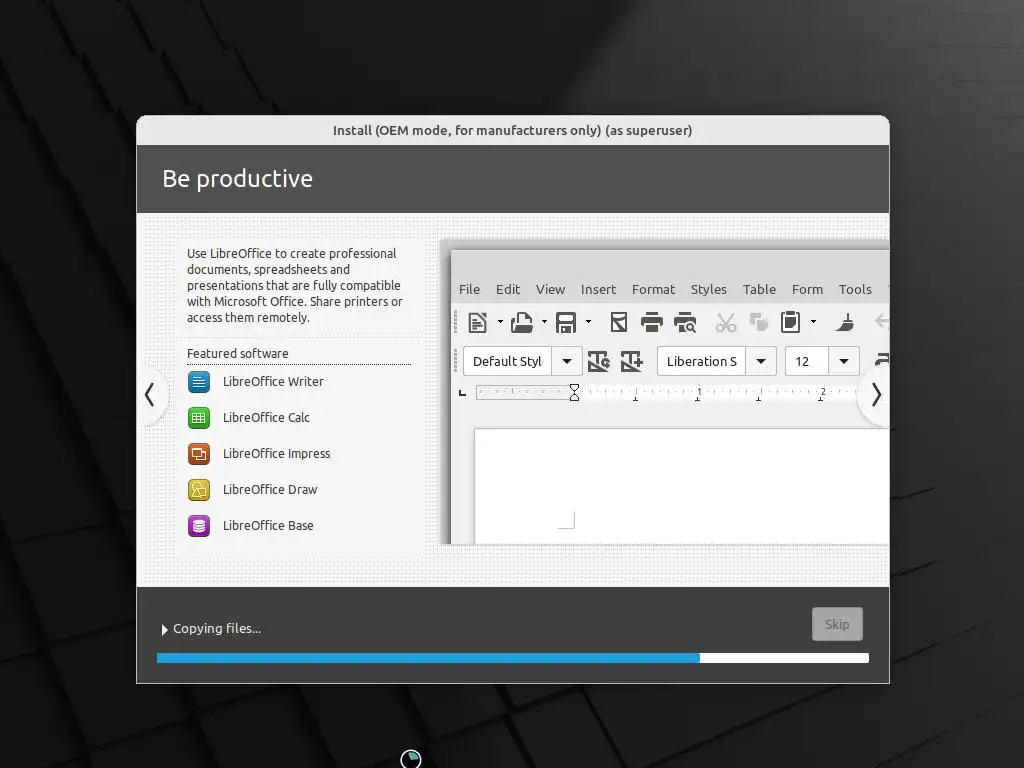The image size is (1024, 768).
Task: Click the ruler indent hourglass marker
Action: pyautogui.click(x=574, y=392)
